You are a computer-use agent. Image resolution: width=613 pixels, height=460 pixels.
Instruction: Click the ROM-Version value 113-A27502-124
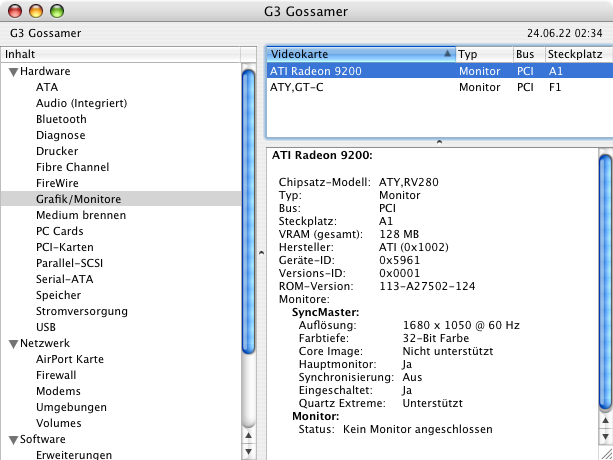coord(427,286)
